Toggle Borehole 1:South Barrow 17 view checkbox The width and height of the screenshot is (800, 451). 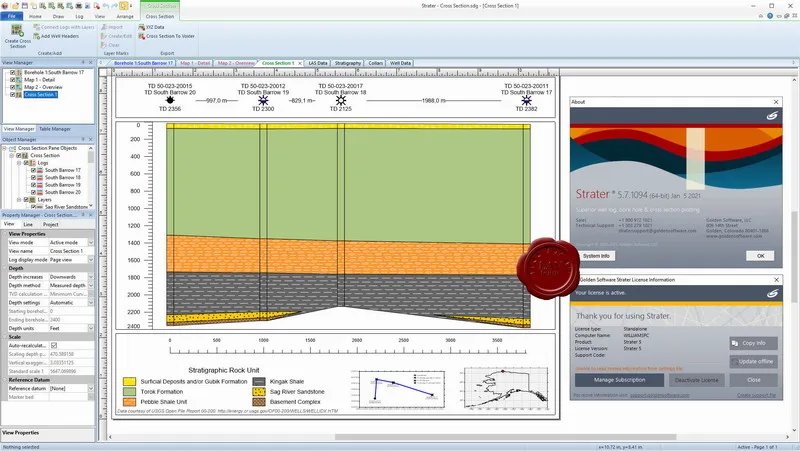click(13, 72)
